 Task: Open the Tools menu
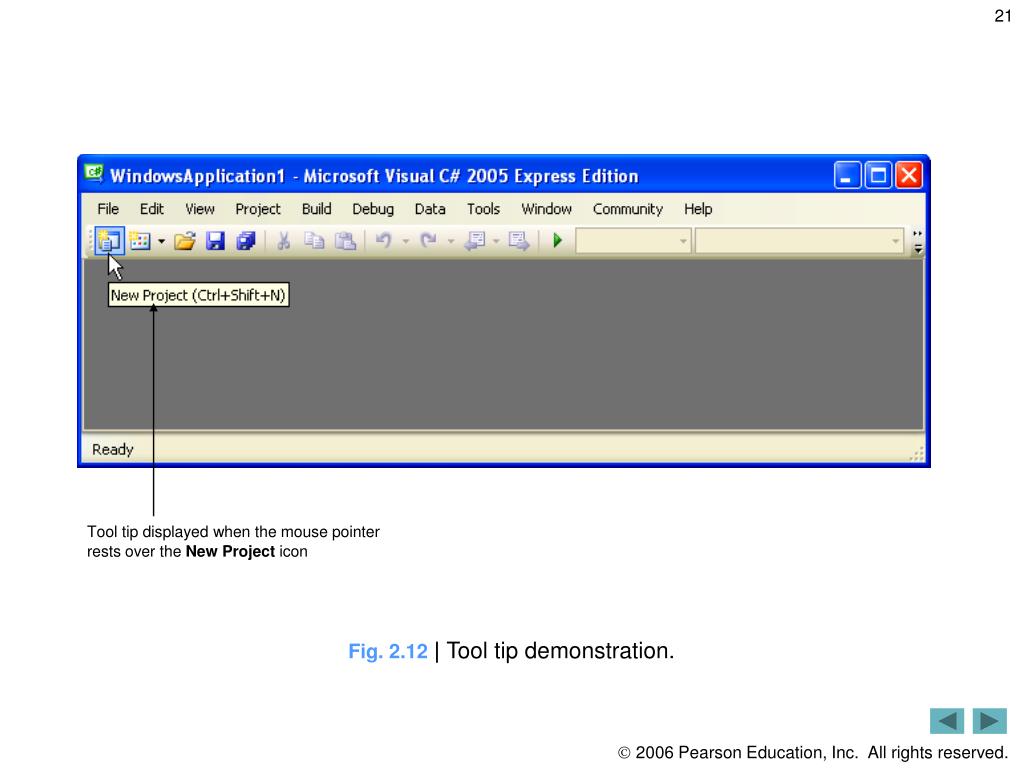(x=483, y=209)
